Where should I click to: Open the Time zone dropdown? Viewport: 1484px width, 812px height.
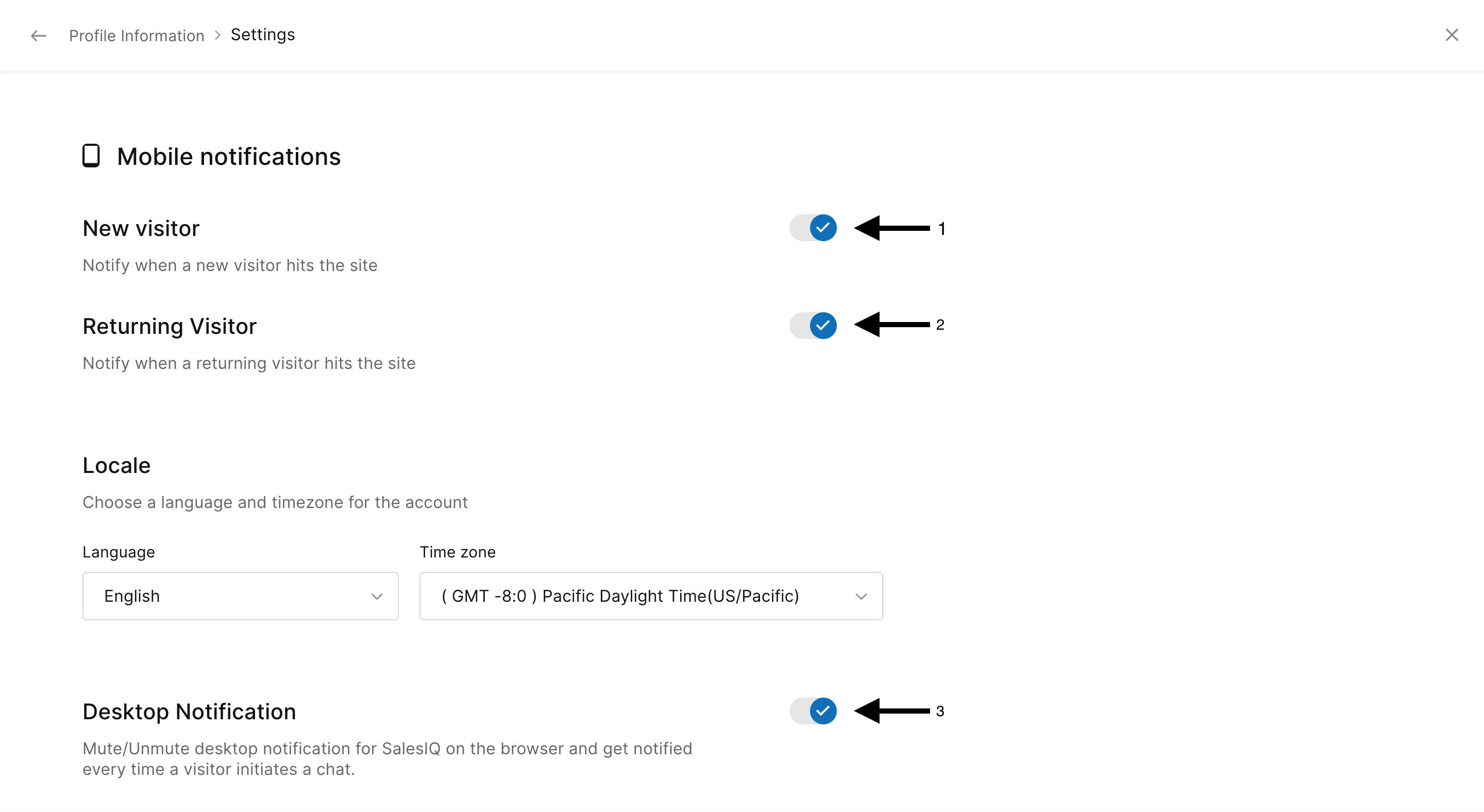pos(650,596)
